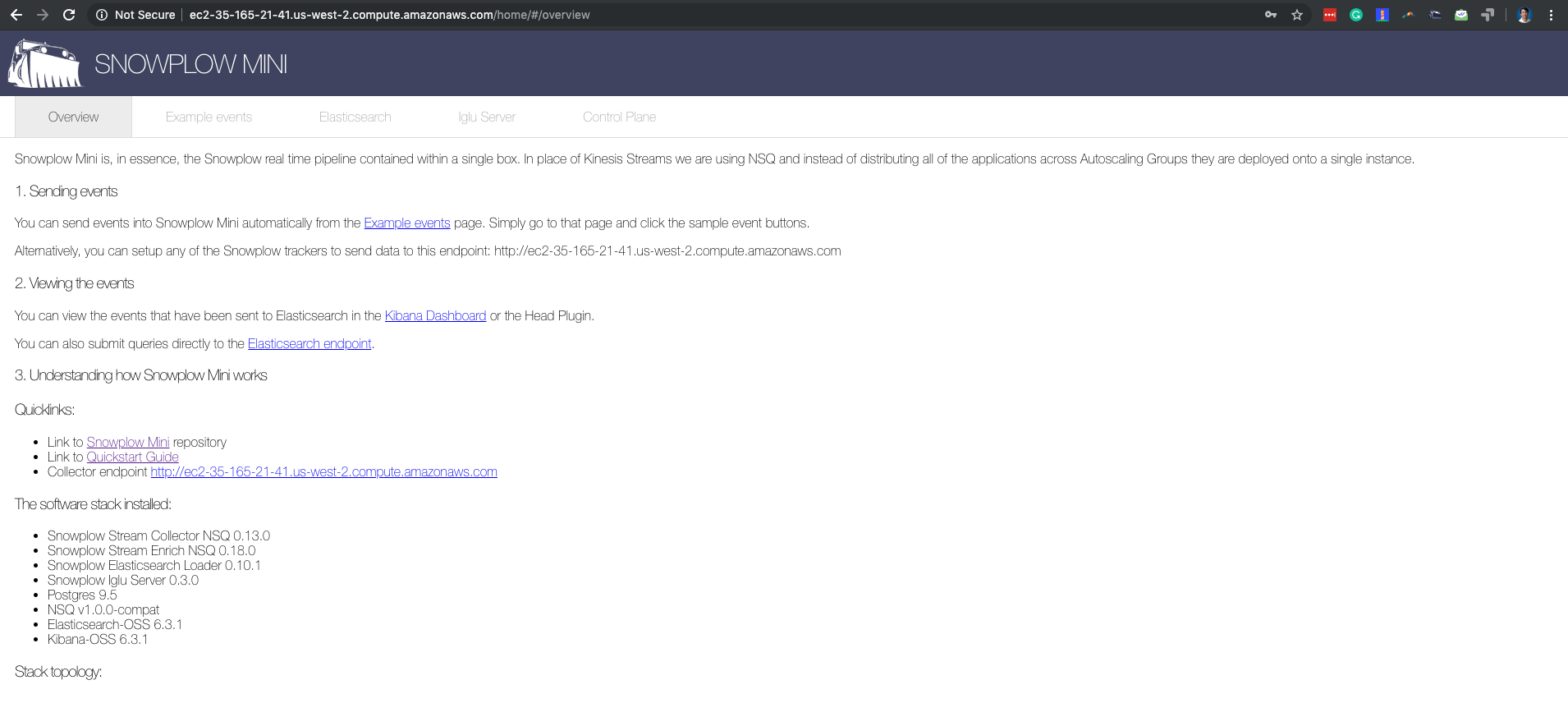This screenshot has height=703, width=1568.
Task: Follow the Example events link in text
Action: 407,223
